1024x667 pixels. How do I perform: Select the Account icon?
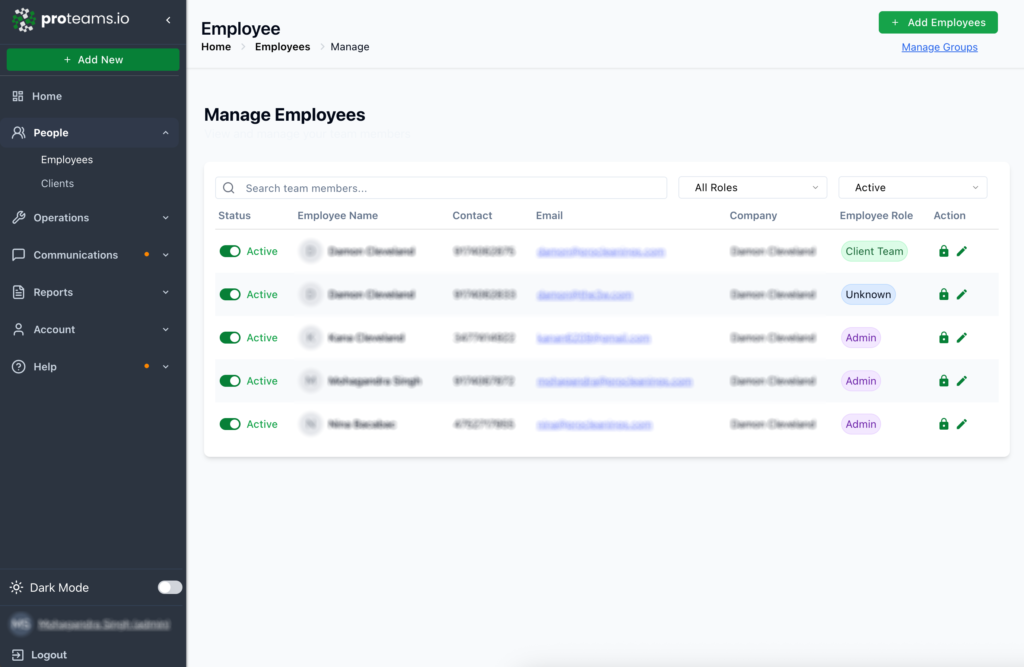pyautogui.click(x=17, y=329)
